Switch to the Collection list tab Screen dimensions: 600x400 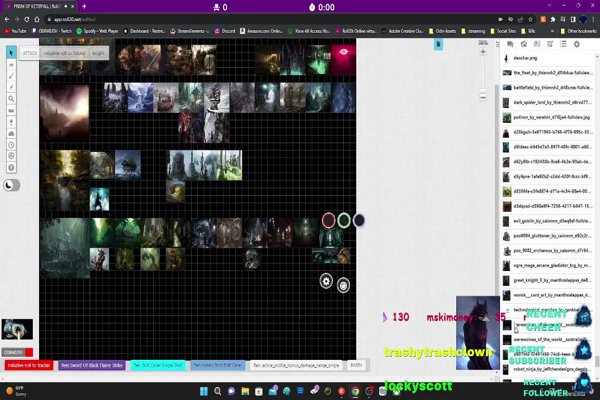[563, 44]
